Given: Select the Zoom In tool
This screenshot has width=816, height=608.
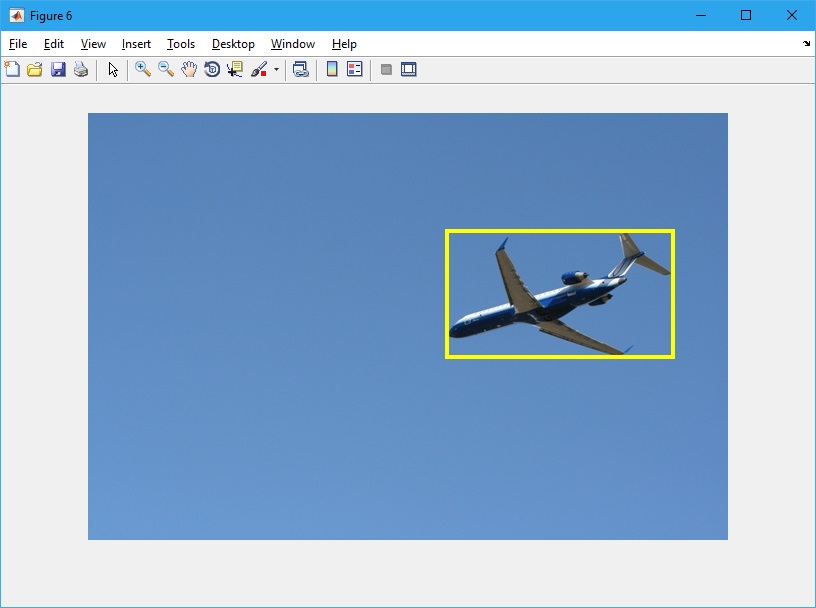Looking at the screenshot, I should point(143,69).
